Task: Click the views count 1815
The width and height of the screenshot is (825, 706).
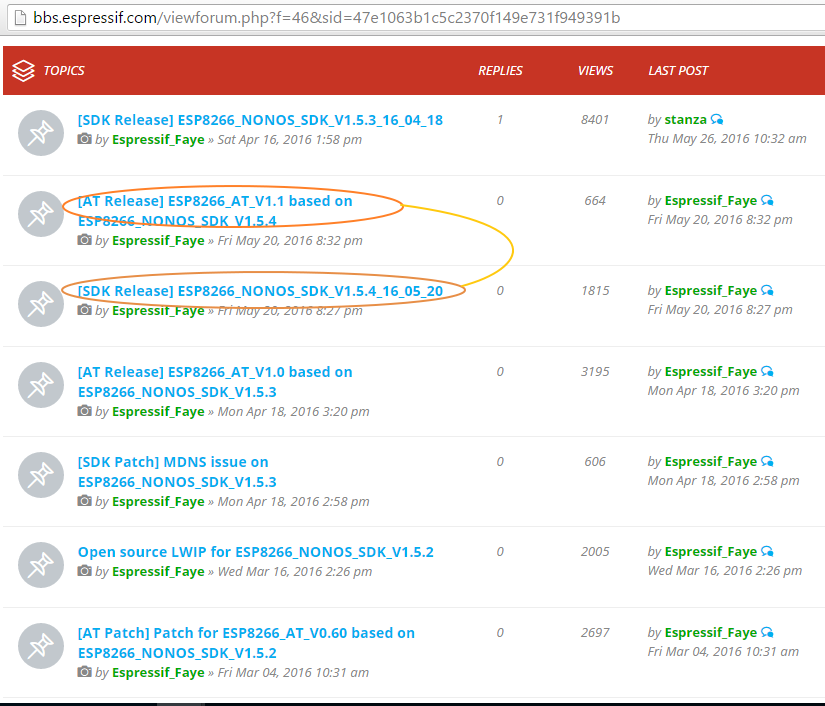Action: (x=595, y=291)
